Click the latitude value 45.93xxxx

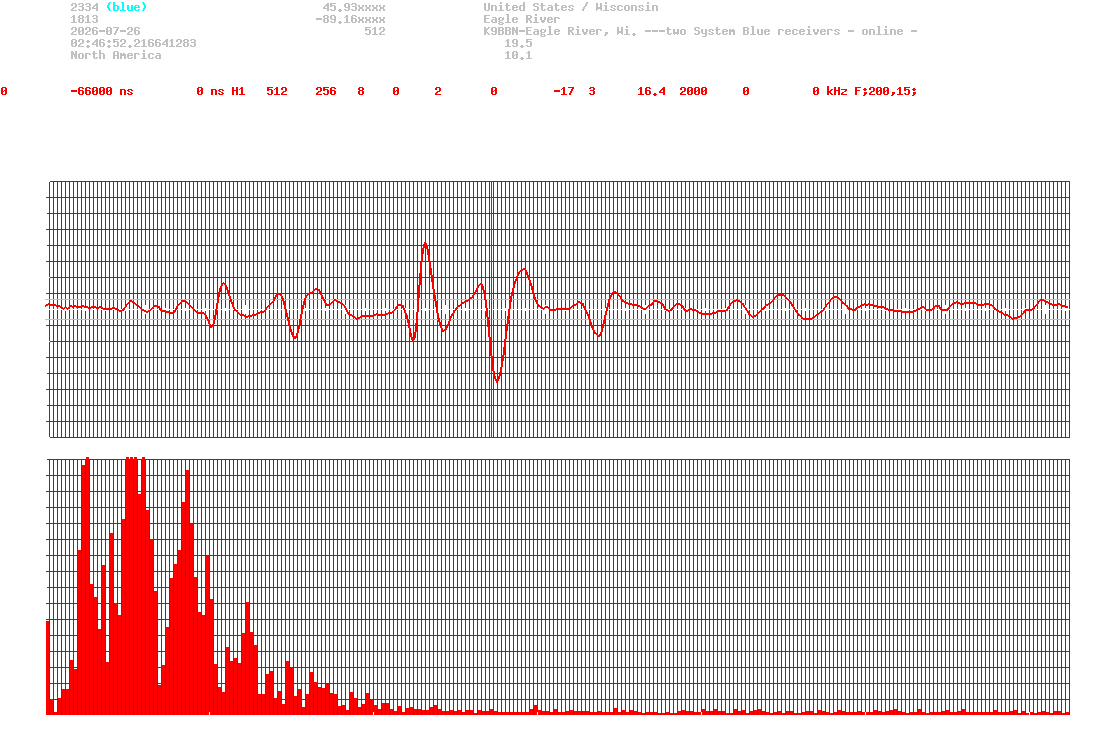click(x=353, y=7)
